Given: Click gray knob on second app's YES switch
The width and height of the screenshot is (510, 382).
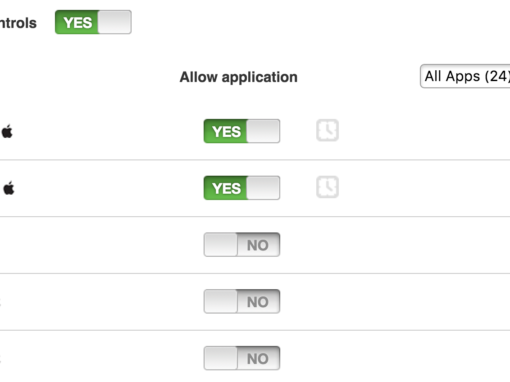Looking at the screenshot, I should pos(263,188).
